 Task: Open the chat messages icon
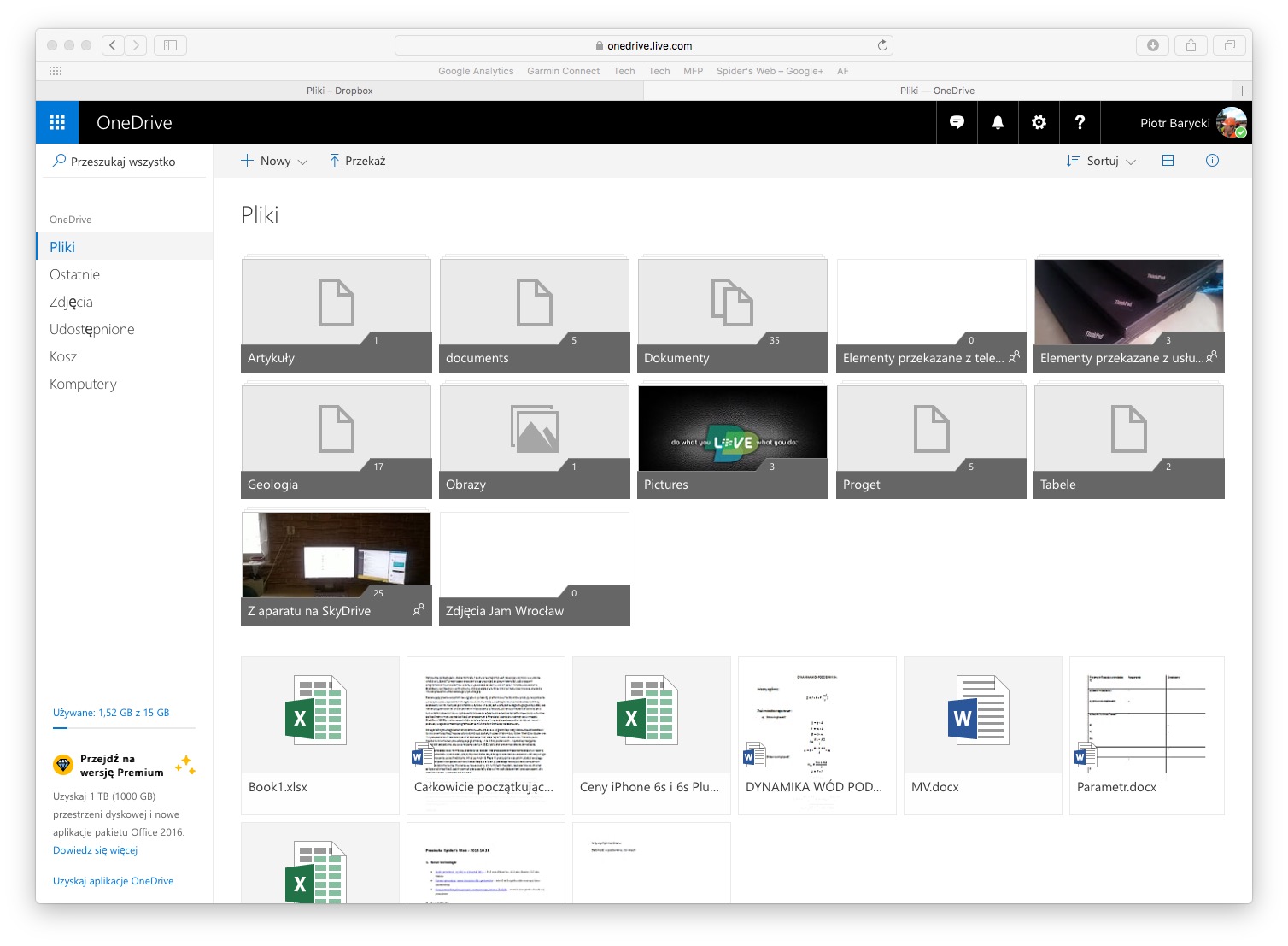pyautogui.click(x=957, y=122)
